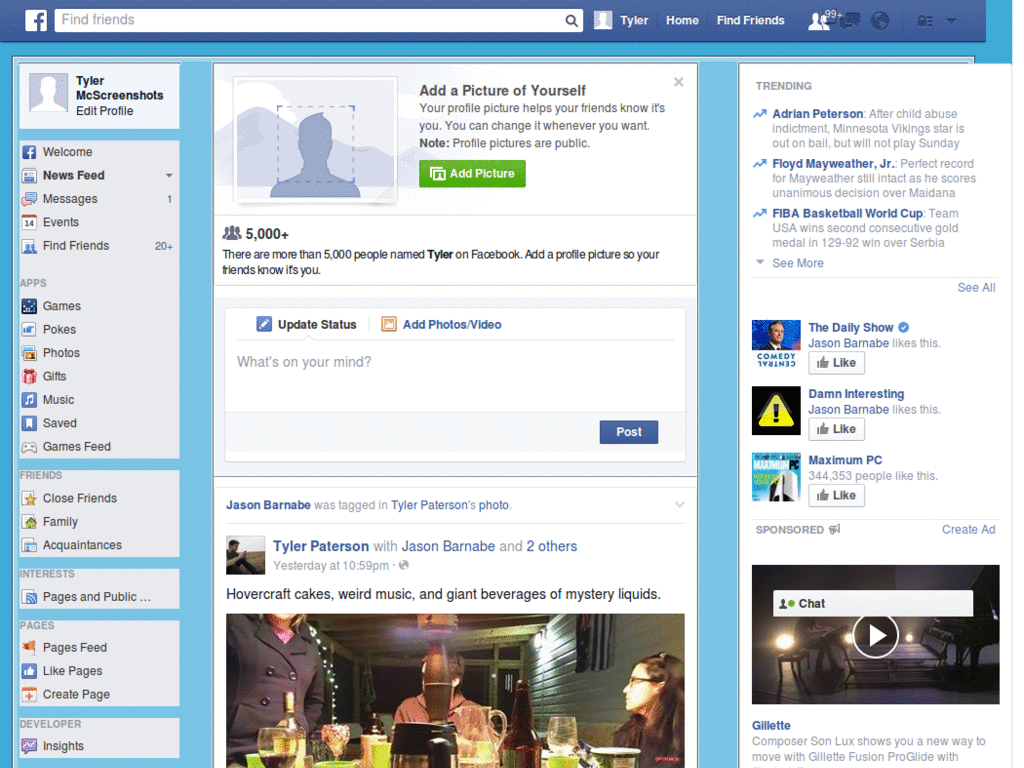Open News Feed in the sidebar
This screenshot has height=768, width=1024.
[x=74, y=176]
